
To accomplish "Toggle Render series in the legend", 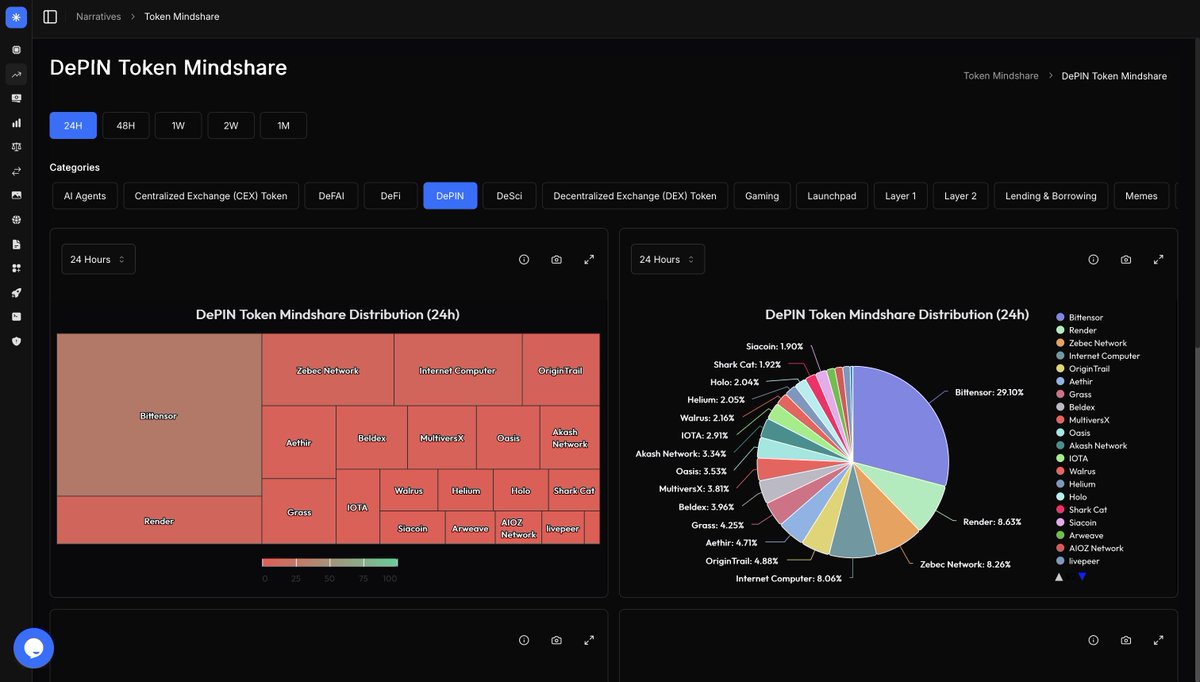I will coord(1082,330).
